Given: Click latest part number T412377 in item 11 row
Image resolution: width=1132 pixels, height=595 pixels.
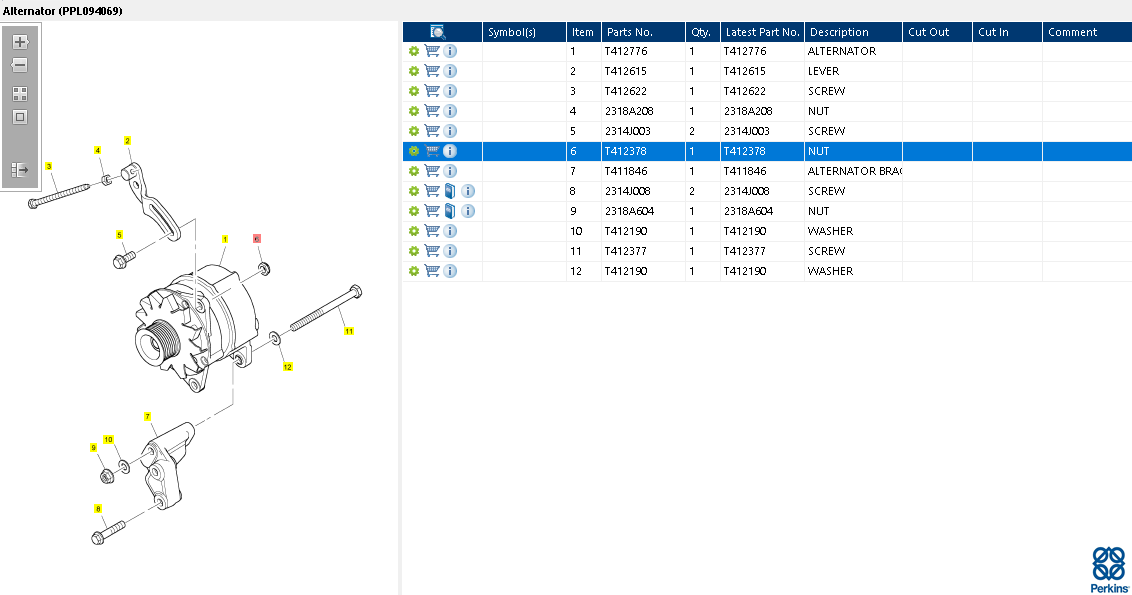Looking at the screenshot, I should pyautogui.click(x=744, y=251).
